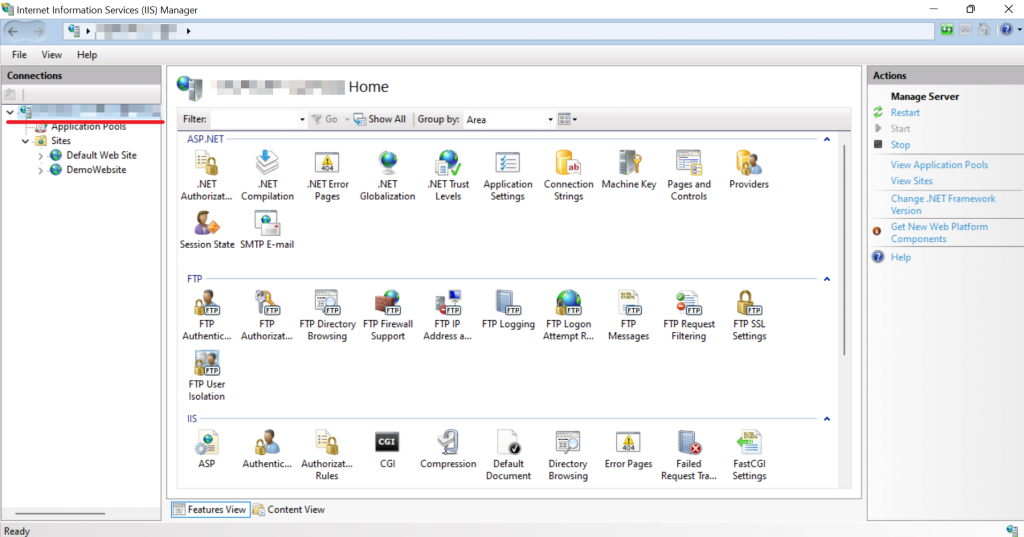Open .NET Authorization Rules feature
The width and height of the screenshot is (1024, 537).
[206, 175]
